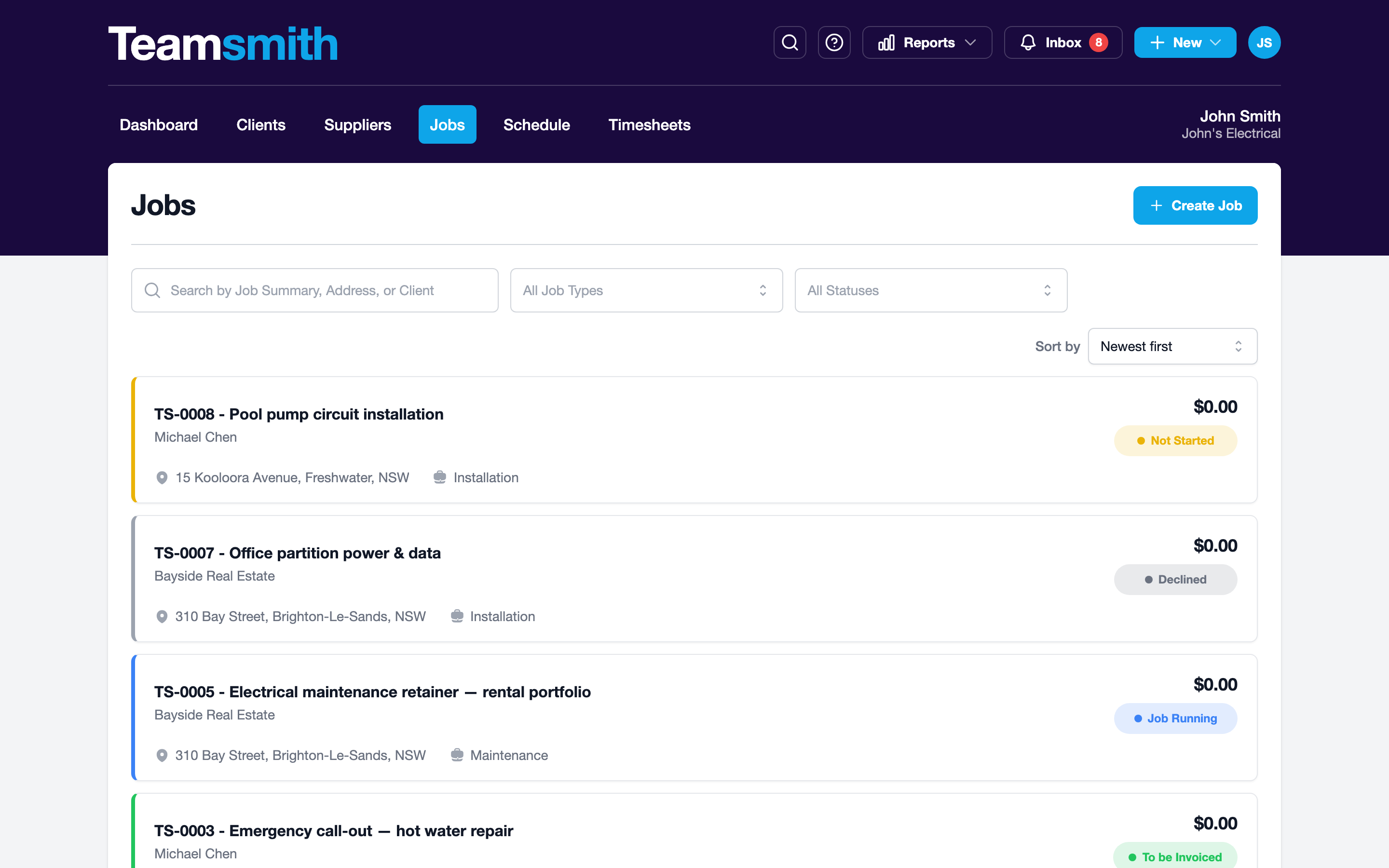
Task: Focus the Search by Job Summary field
Action: [314, 290]
